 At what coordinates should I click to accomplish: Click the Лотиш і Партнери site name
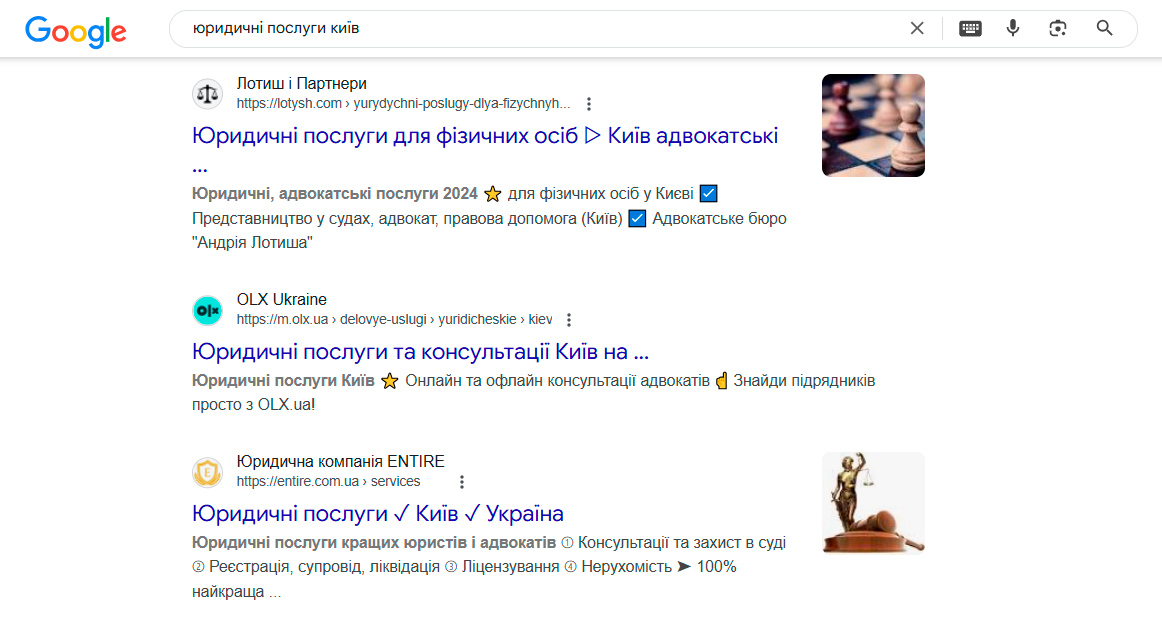[302, 84]
